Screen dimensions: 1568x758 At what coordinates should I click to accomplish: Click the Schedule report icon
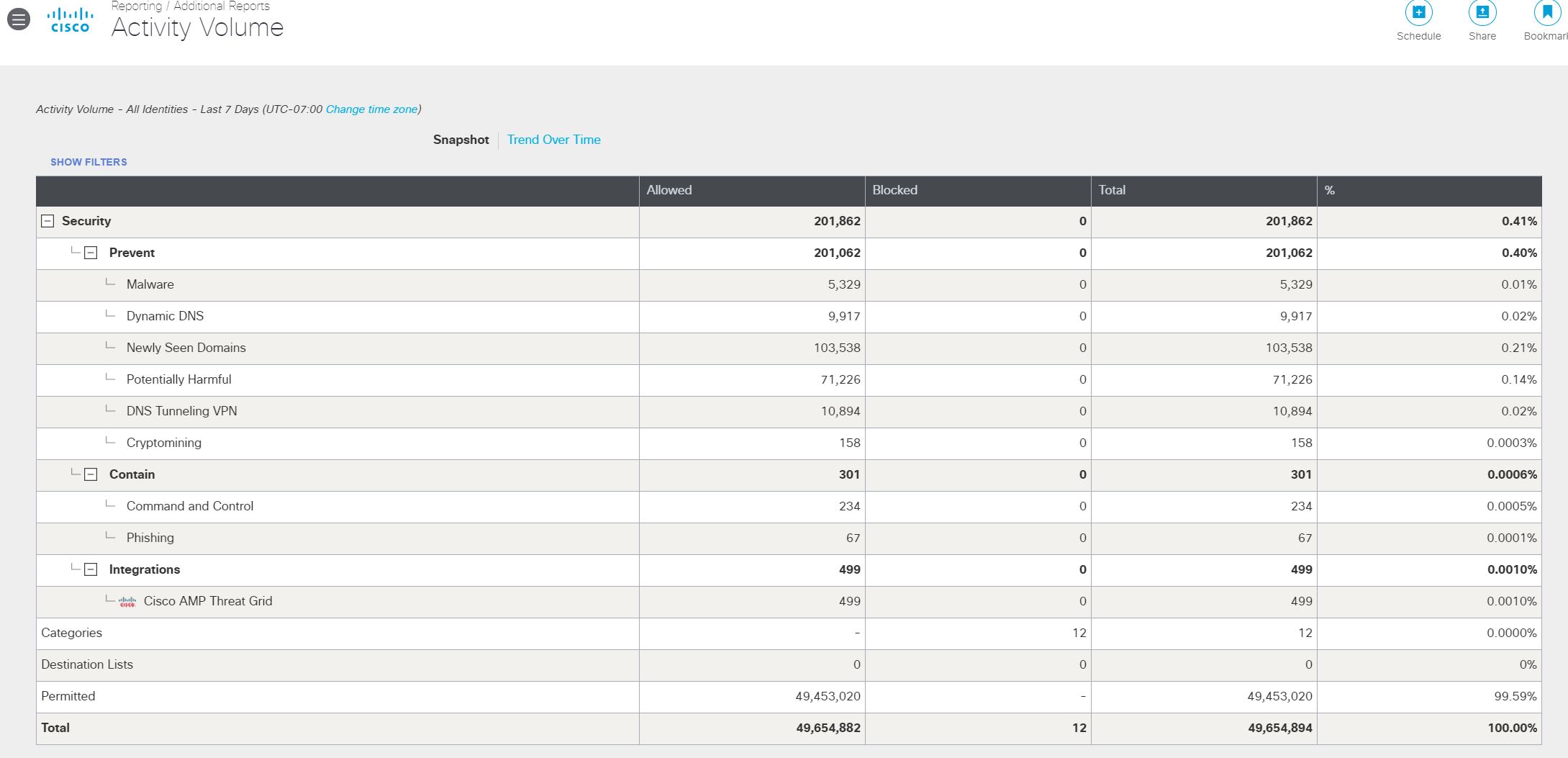tap(1418, 13)
